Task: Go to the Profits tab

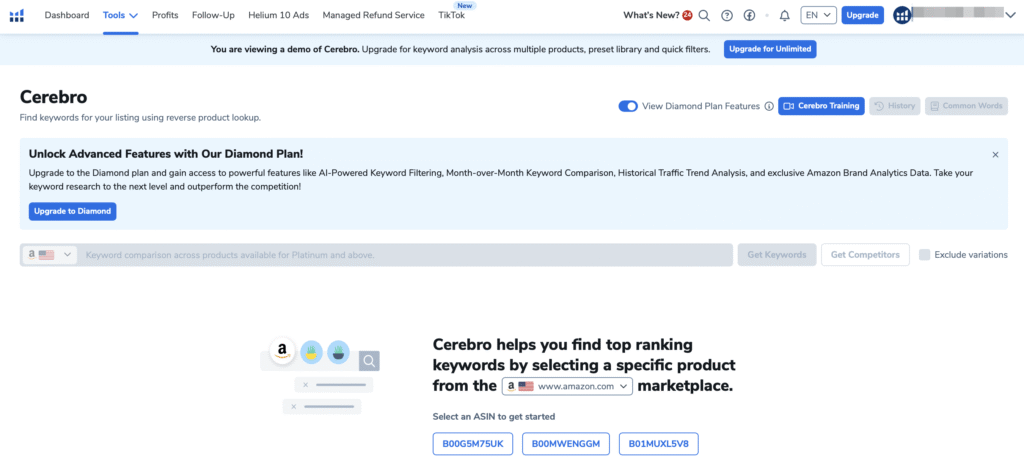Action: coord(165,15)
